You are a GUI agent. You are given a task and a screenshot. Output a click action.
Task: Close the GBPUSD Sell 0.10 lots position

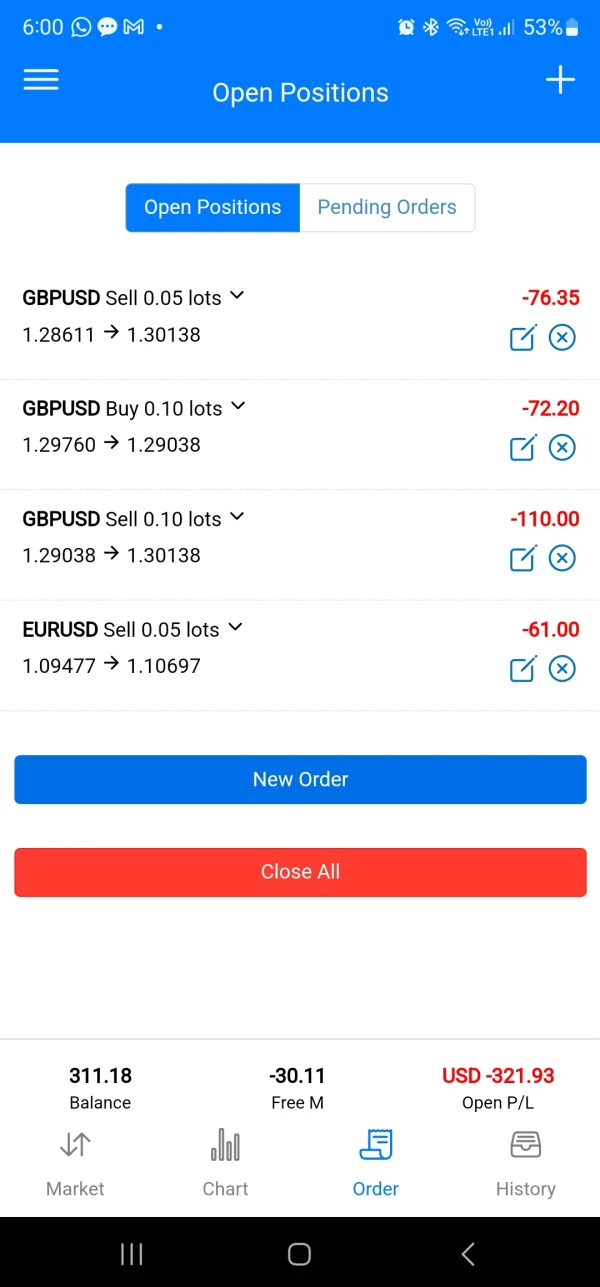pos(562,557)
